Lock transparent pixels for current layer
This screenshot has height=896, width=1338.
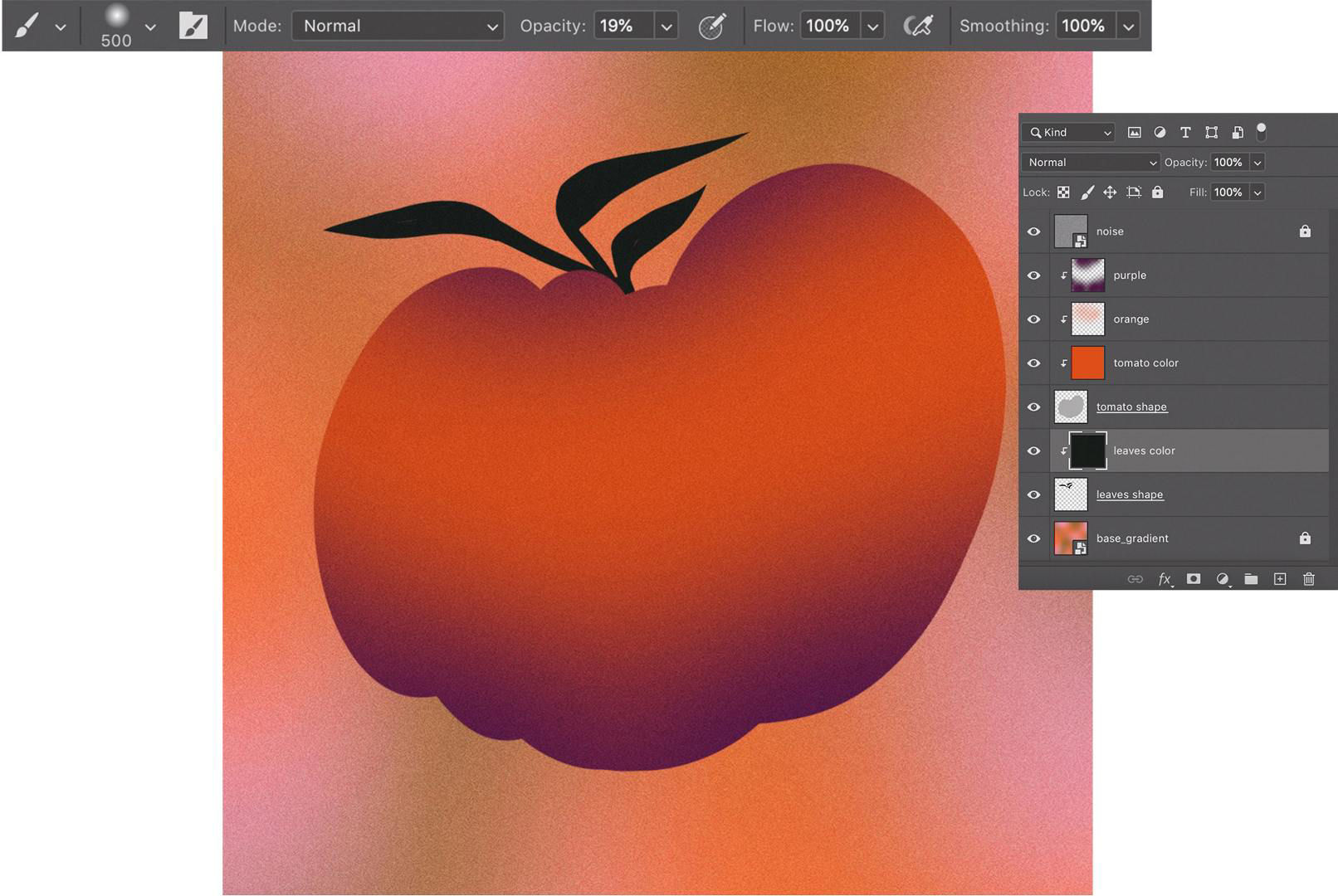(1063, 192)
